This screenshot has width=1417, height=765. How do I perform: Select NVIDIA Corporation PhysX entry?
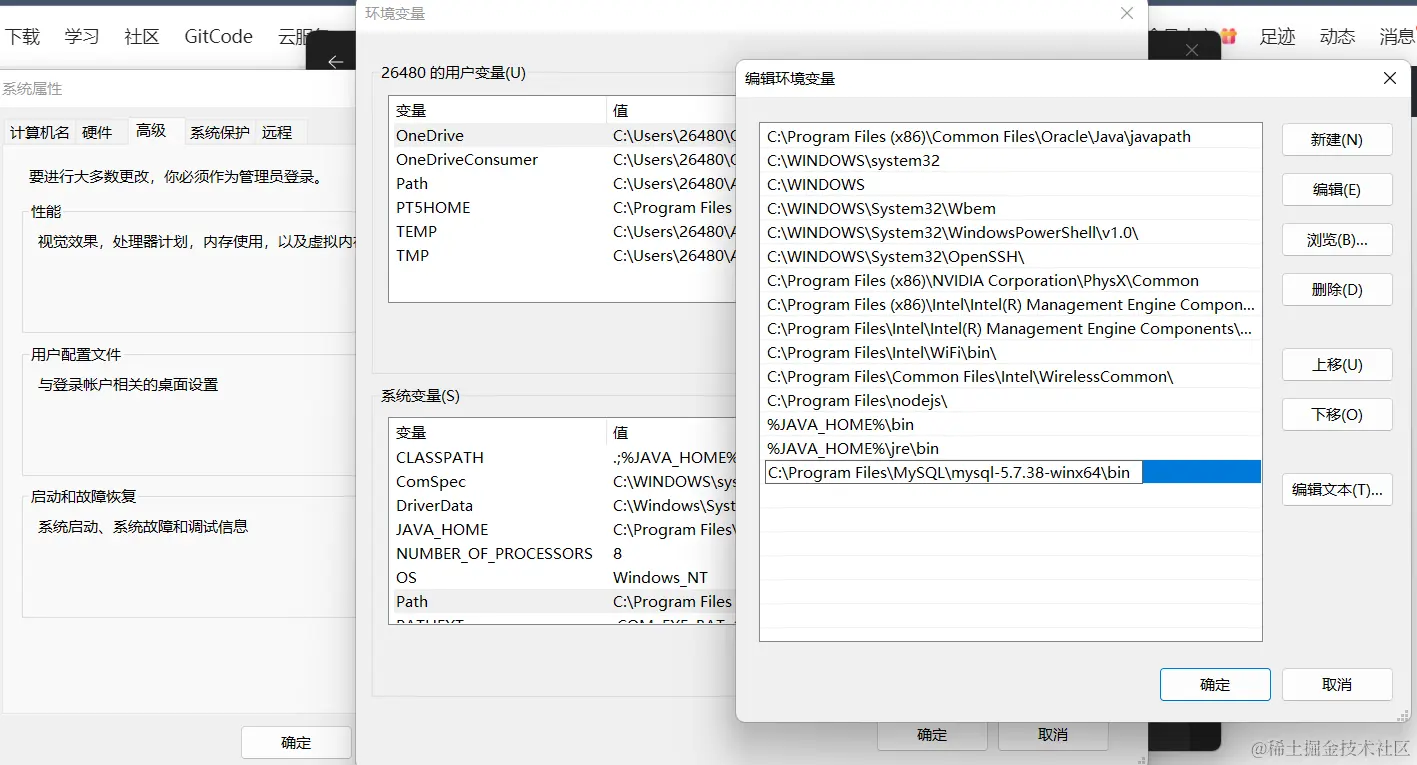point(1011,281)
